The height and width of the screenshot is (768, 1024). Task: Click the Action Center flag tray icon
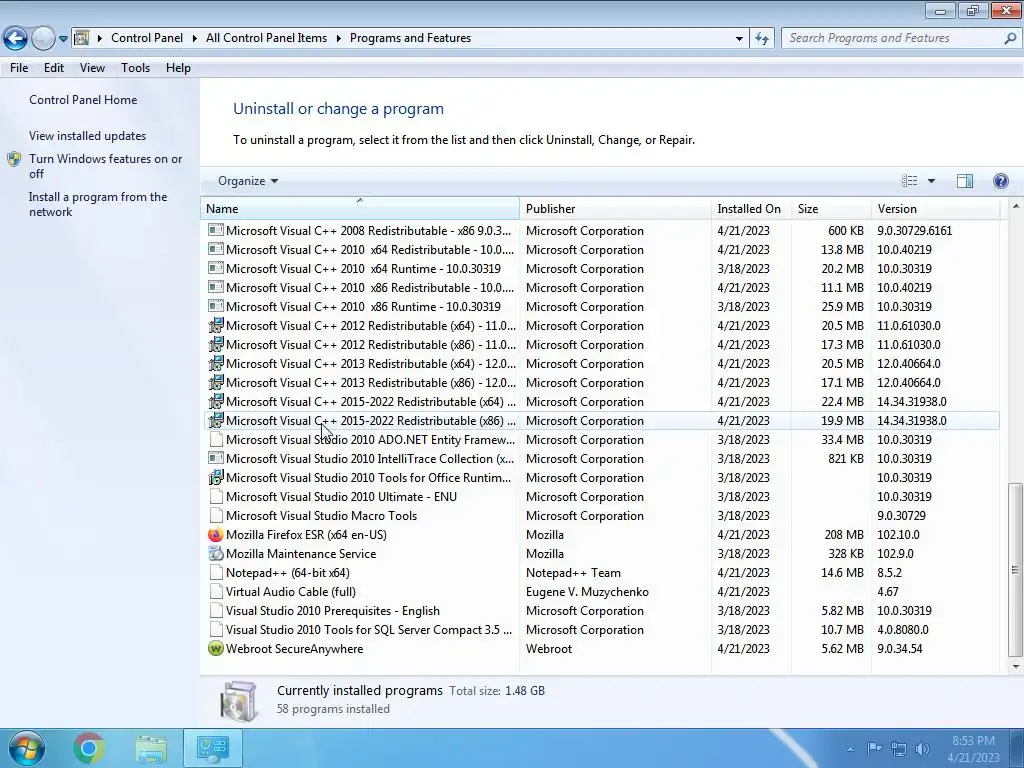coord(874,748)
